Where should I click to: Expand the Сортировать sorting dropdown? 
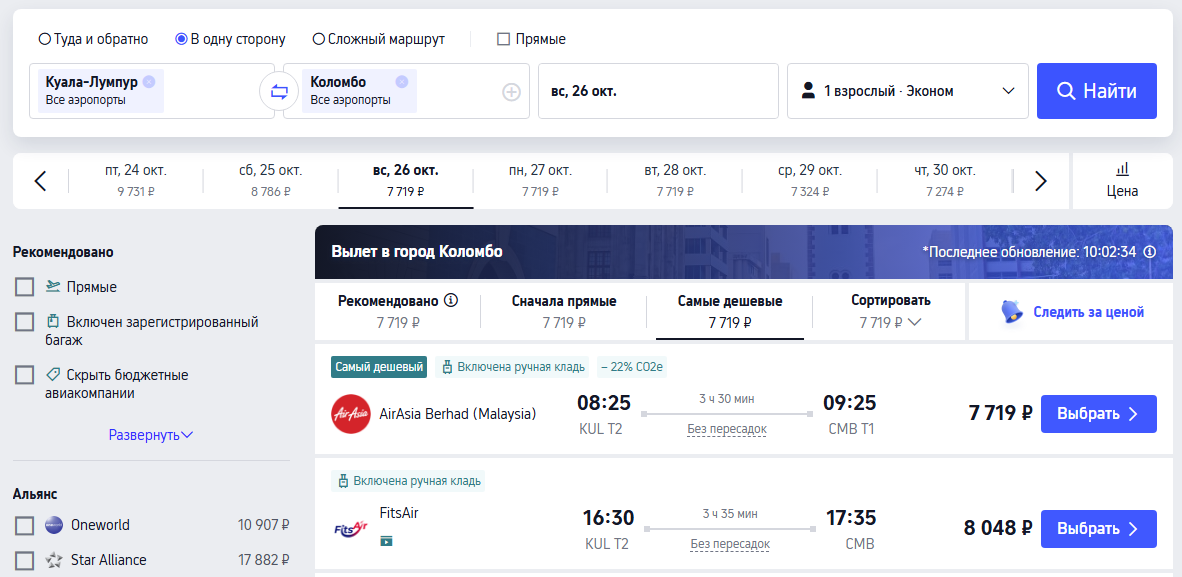pyautogui.click(x=890, y=311)
